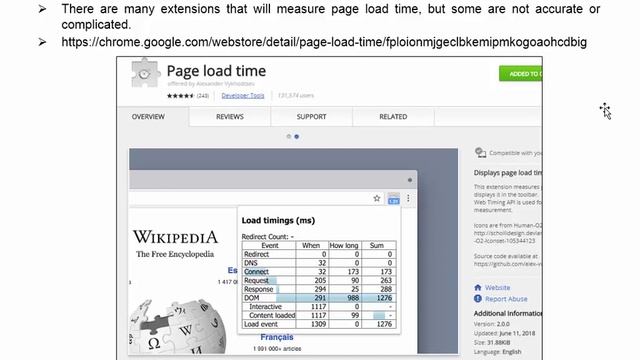Image resolution: width=640 pixels, height=360 pixels.
Task: Click the Report Abuse link
Action: (x=506, y=299)
